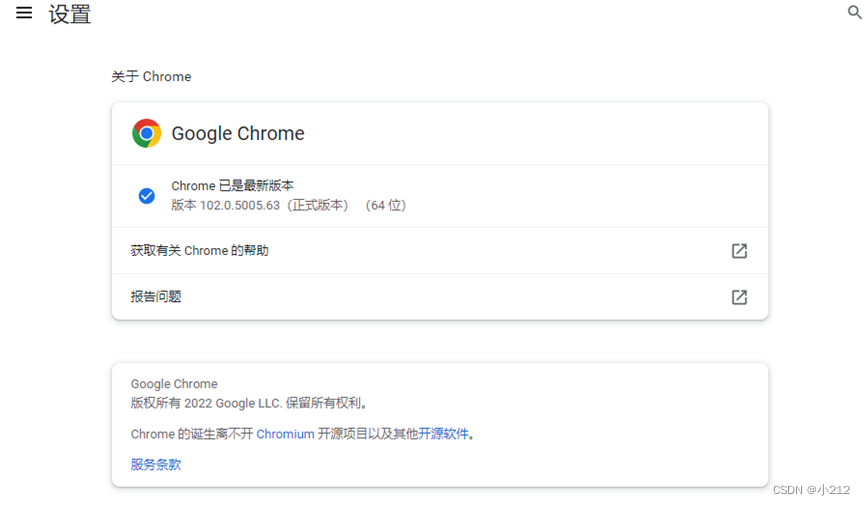
Task: Open external link icon for Chrome help
Action: (739, 251)
